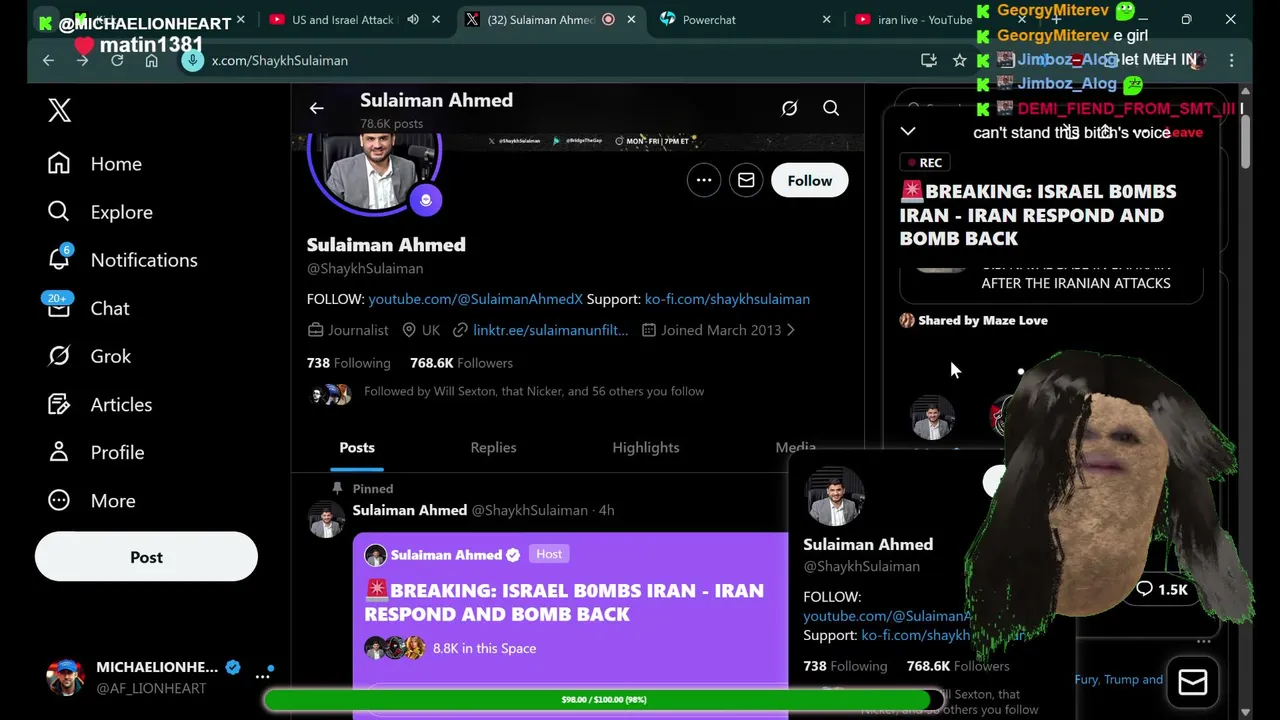Viewport: 1280px width, 720px height.
Task: Click the $98.00 / $100.00 donation progress bar
Action: point(604,699)
